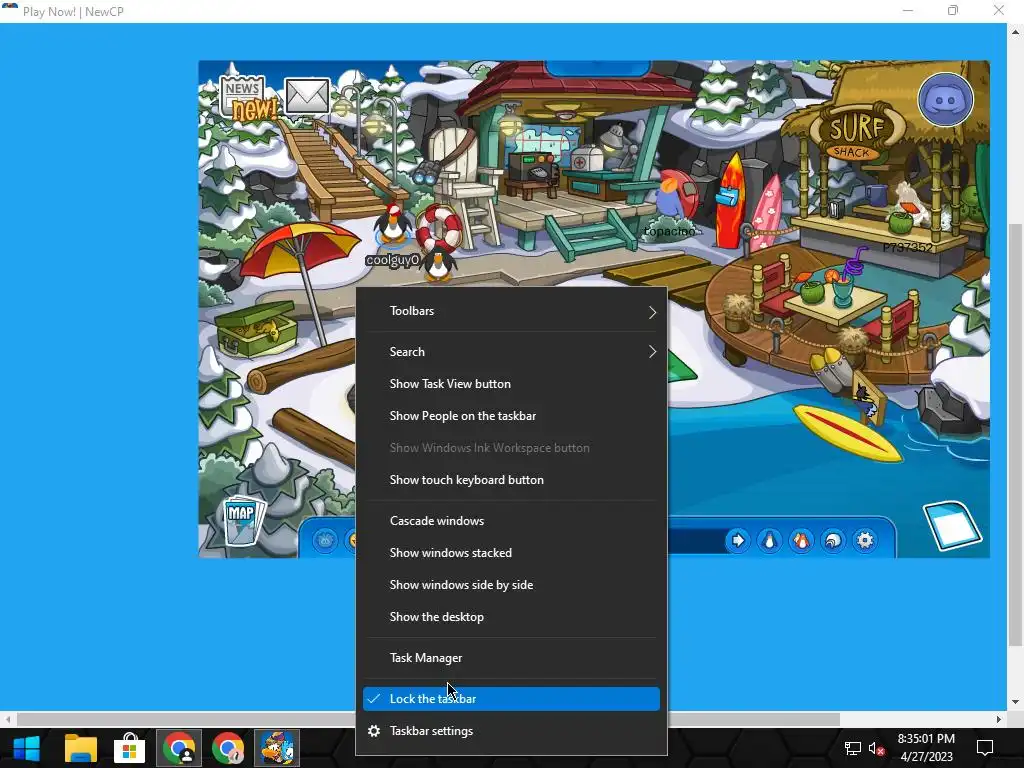
Task: Open the News newspaper icon in game
Action: click(247, 99)
